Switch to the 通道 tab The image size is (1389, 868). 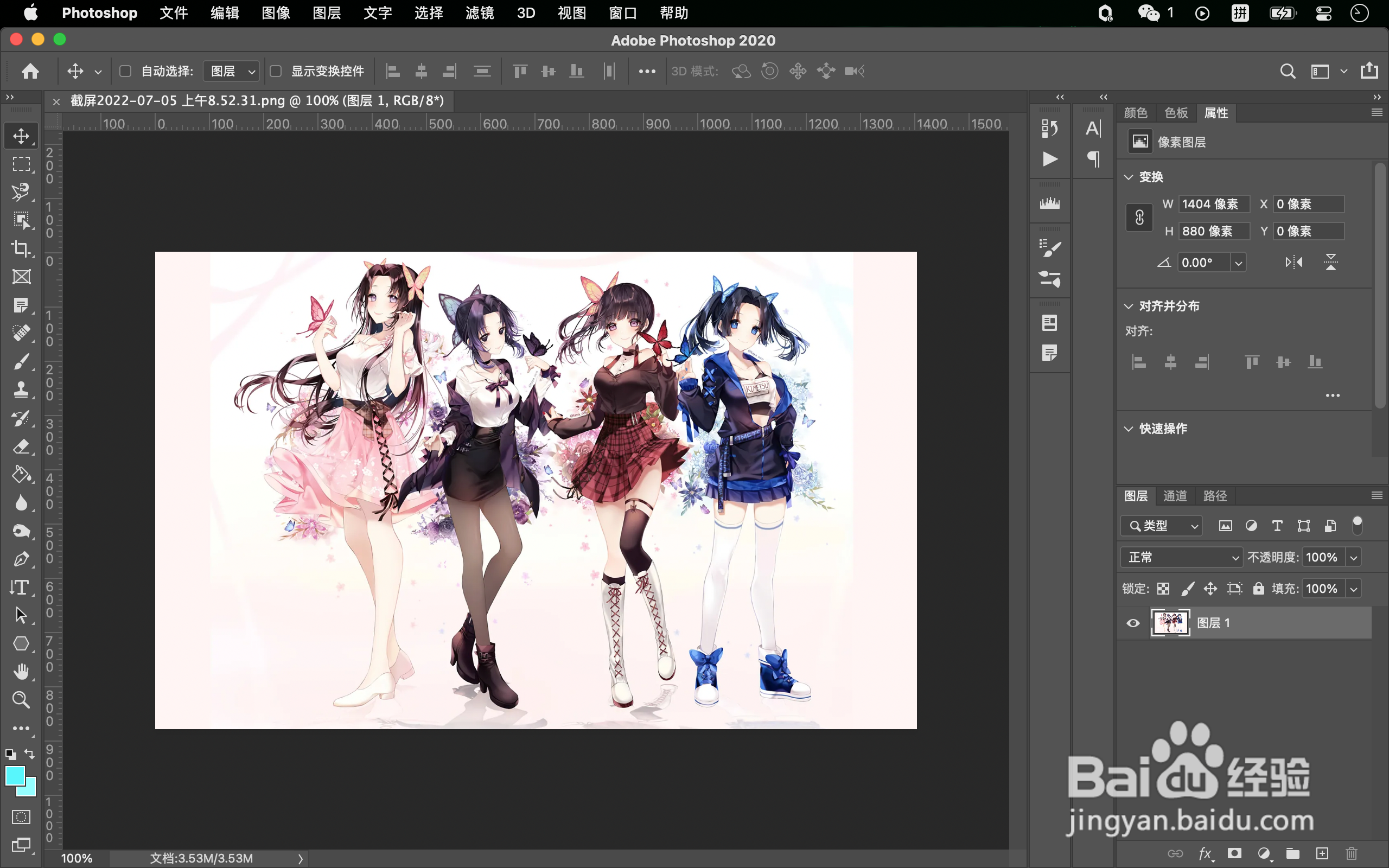tap(1174, 495)
